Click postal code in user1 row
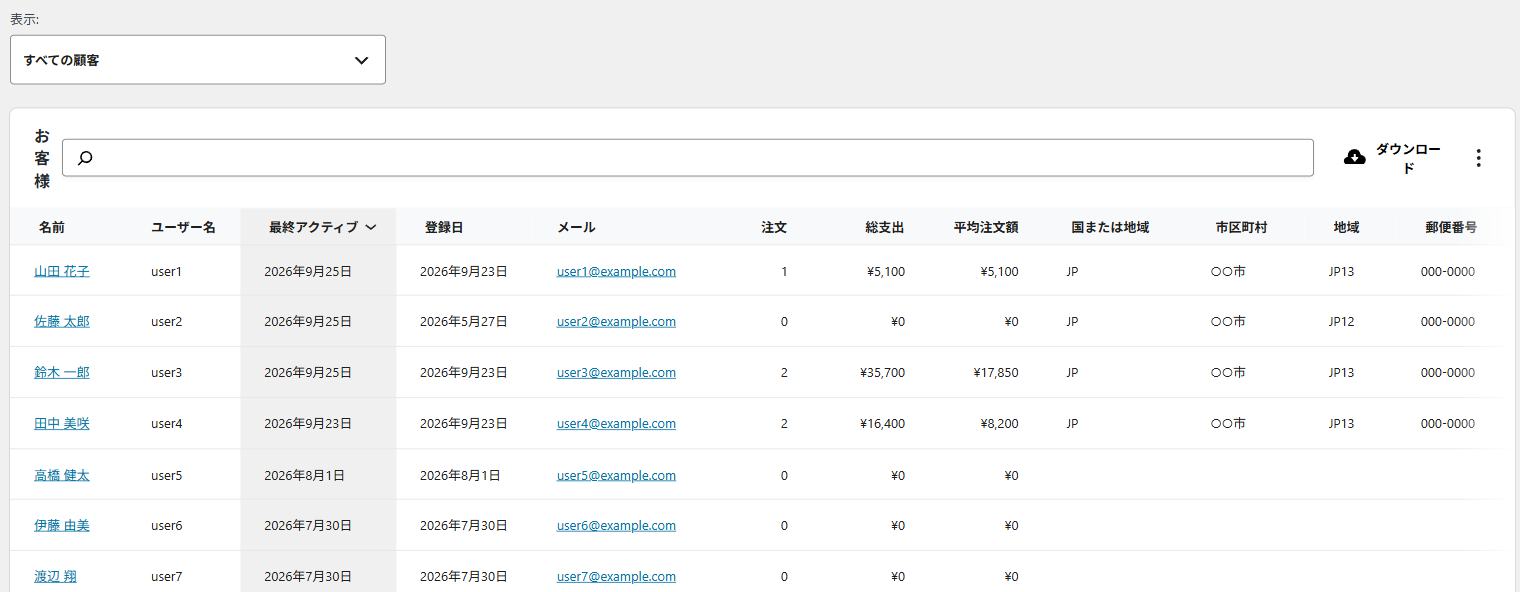Image resolution: width=1520 pixels, height=592 pixels. [x=1447, y=271]
